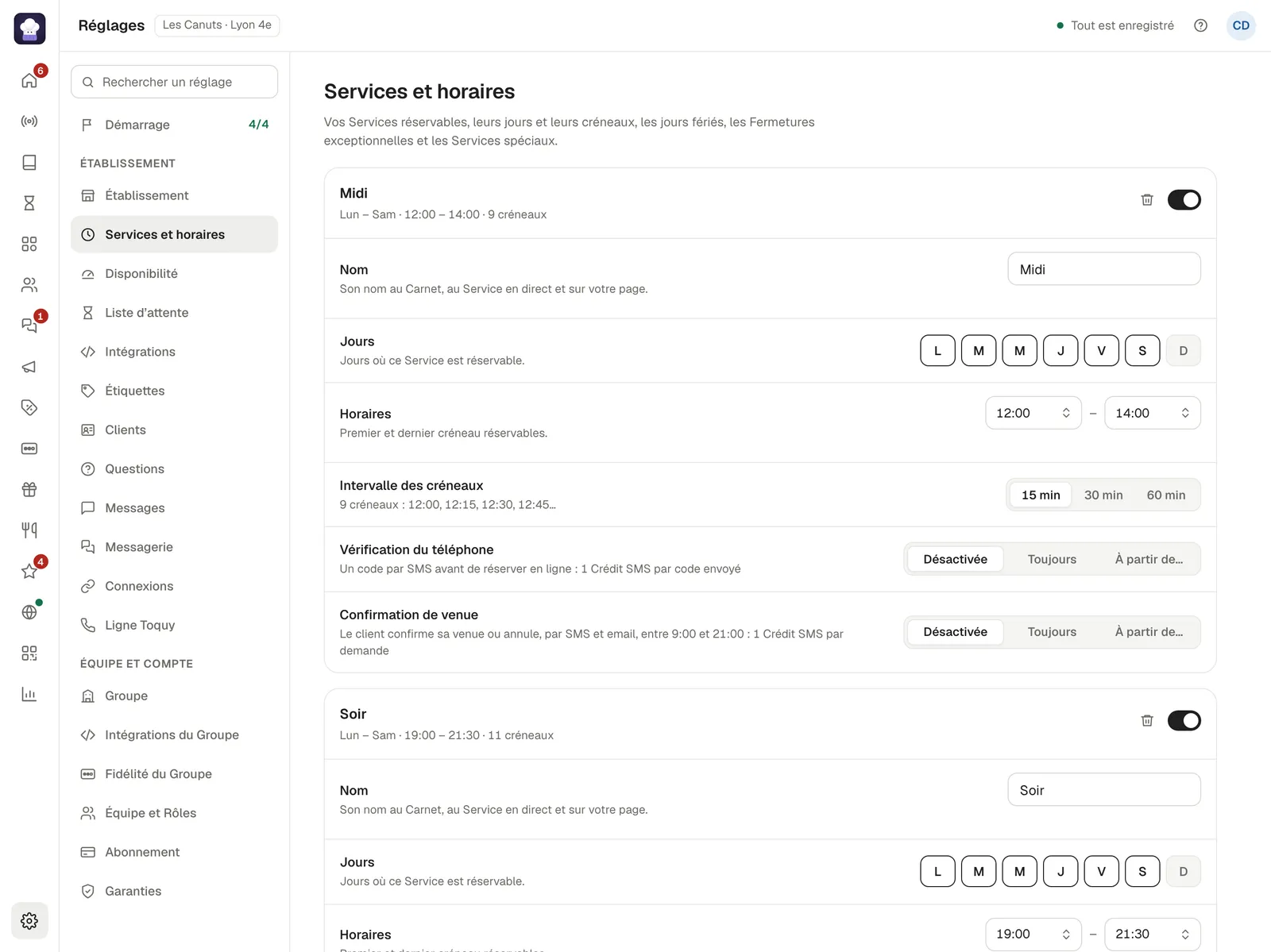Image resolution: width=1271 pixels, height=952 pixels.
Task: Open the Disponibilité settings page
Action: click(x=174, y=274)
